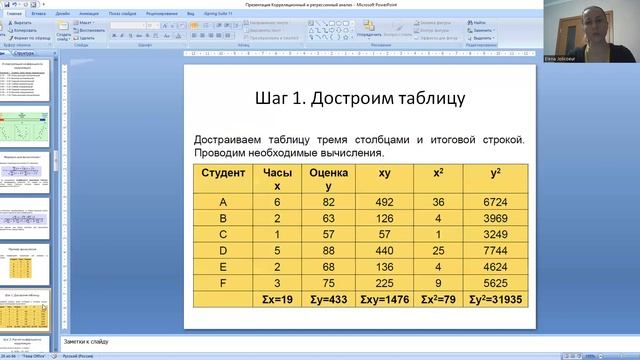Open the Показ слайдов ribbon tab

(x=122, y=13)
